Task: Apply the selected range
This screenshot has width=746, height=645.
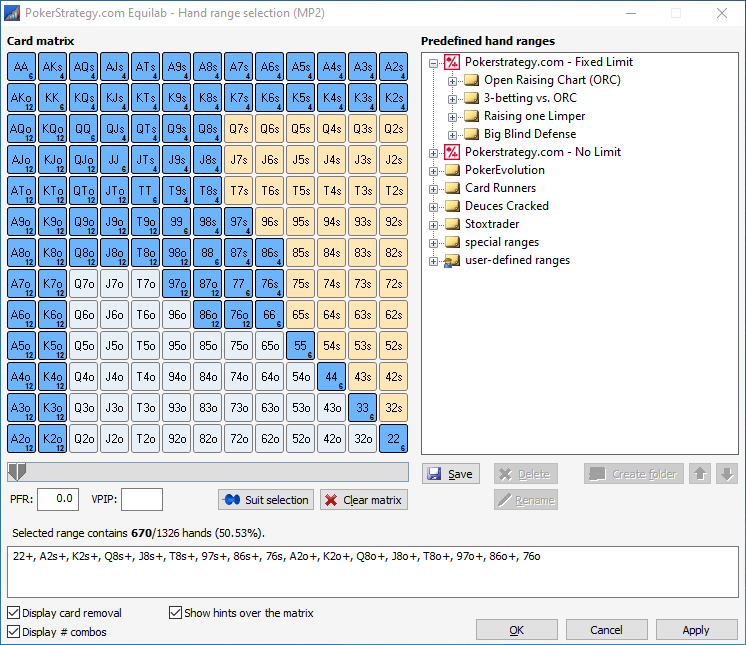Action: coord(697,630)
